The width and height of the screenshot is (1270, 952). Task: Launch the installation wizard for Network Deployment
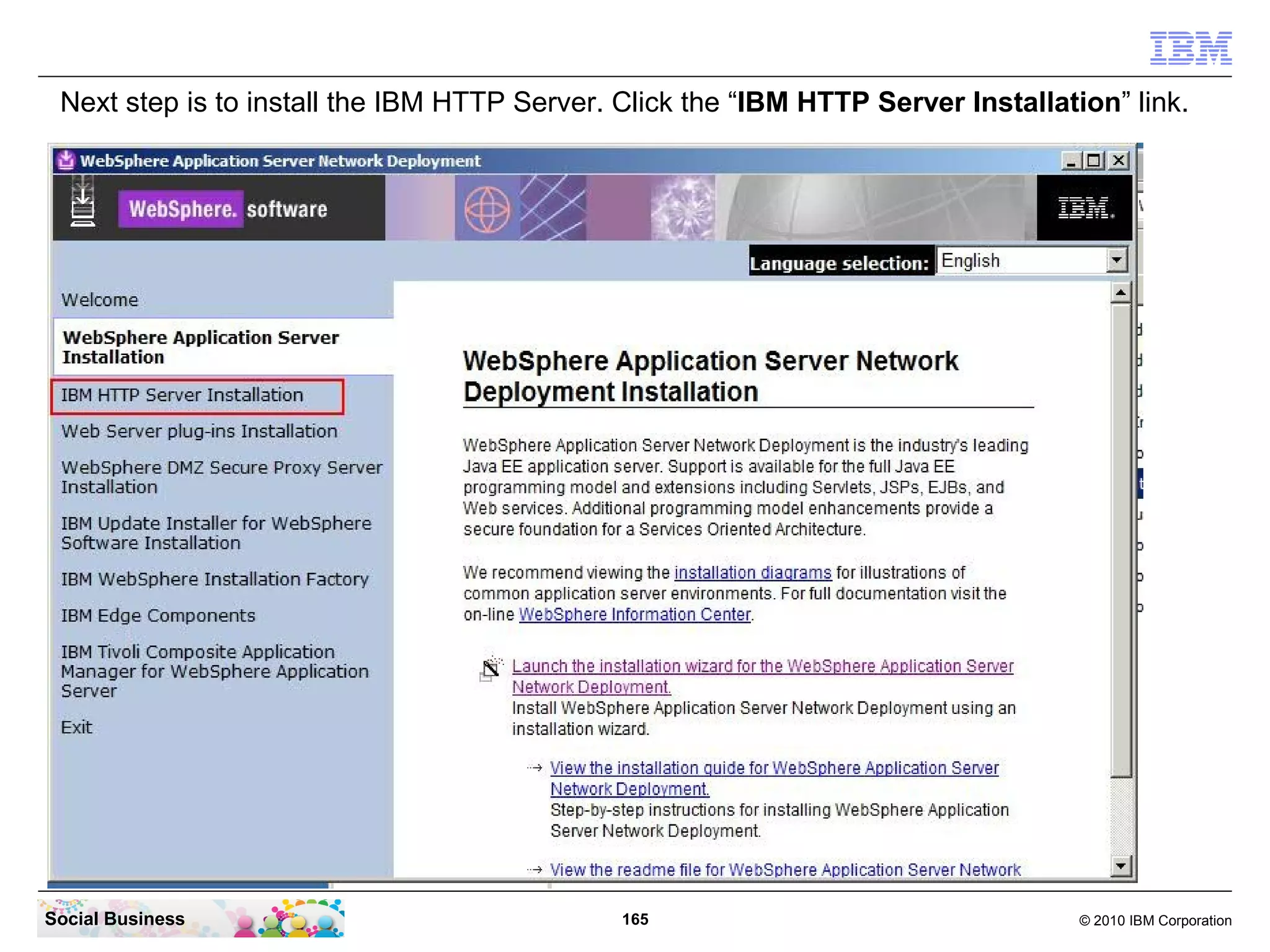point(763,676)
